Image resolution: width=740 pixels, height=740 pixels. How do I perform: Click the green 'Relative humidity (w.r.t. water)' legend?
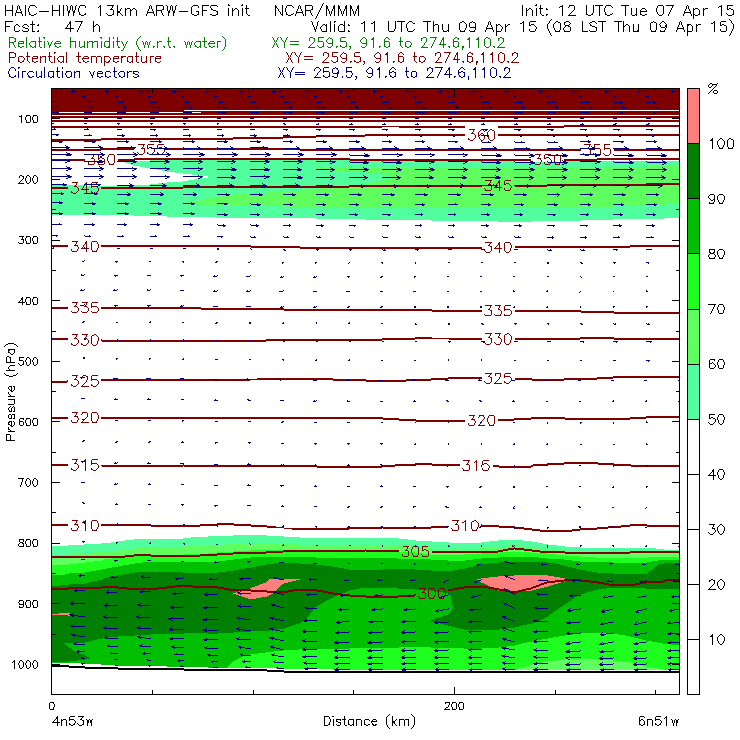pyautogui.click(x=118, y=43)
